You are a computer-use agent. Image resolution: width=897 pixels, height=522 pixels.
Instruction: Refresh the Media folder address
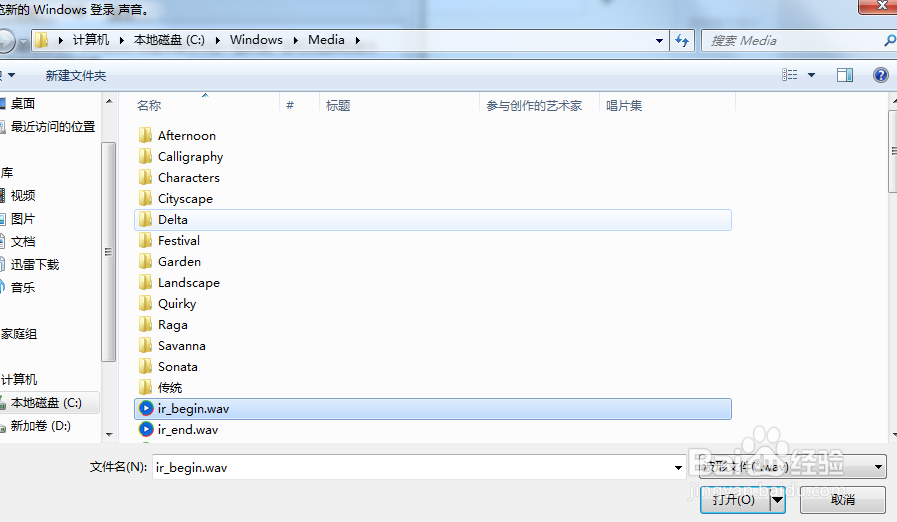[682, 41]
